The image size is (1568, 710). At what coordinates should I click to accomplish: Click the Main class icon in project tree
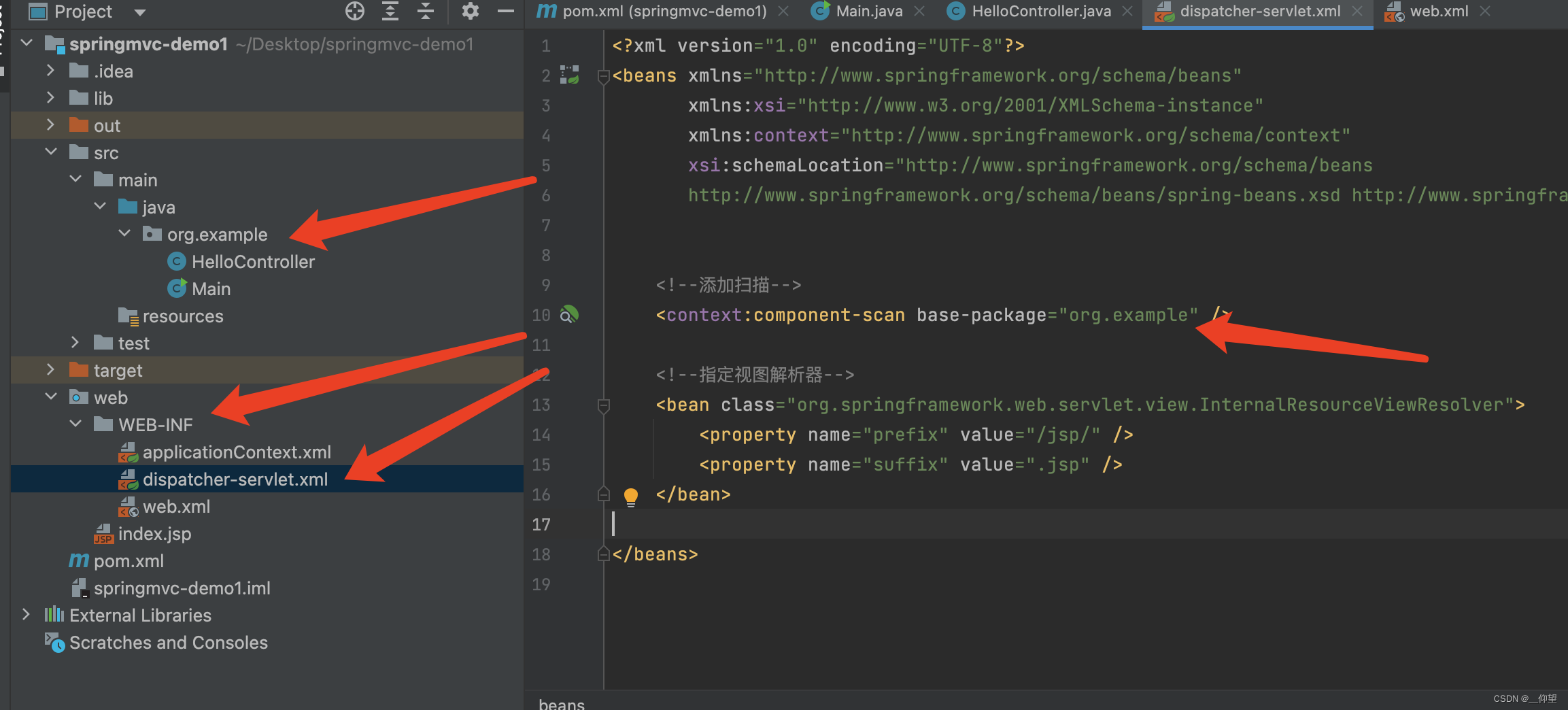tap(177, 288)
